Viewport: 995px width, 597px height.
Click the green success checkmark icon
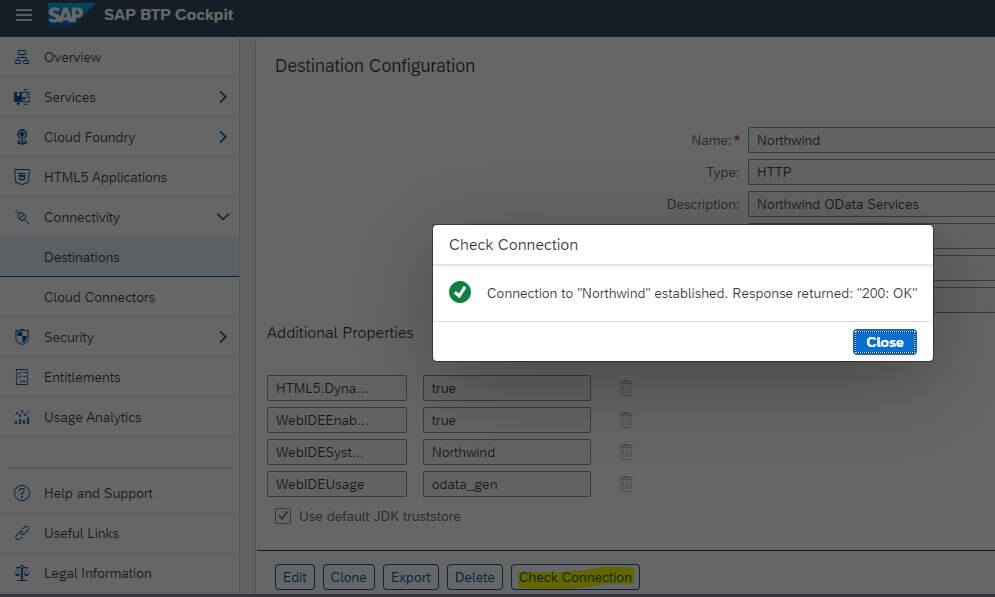[460, 292]
